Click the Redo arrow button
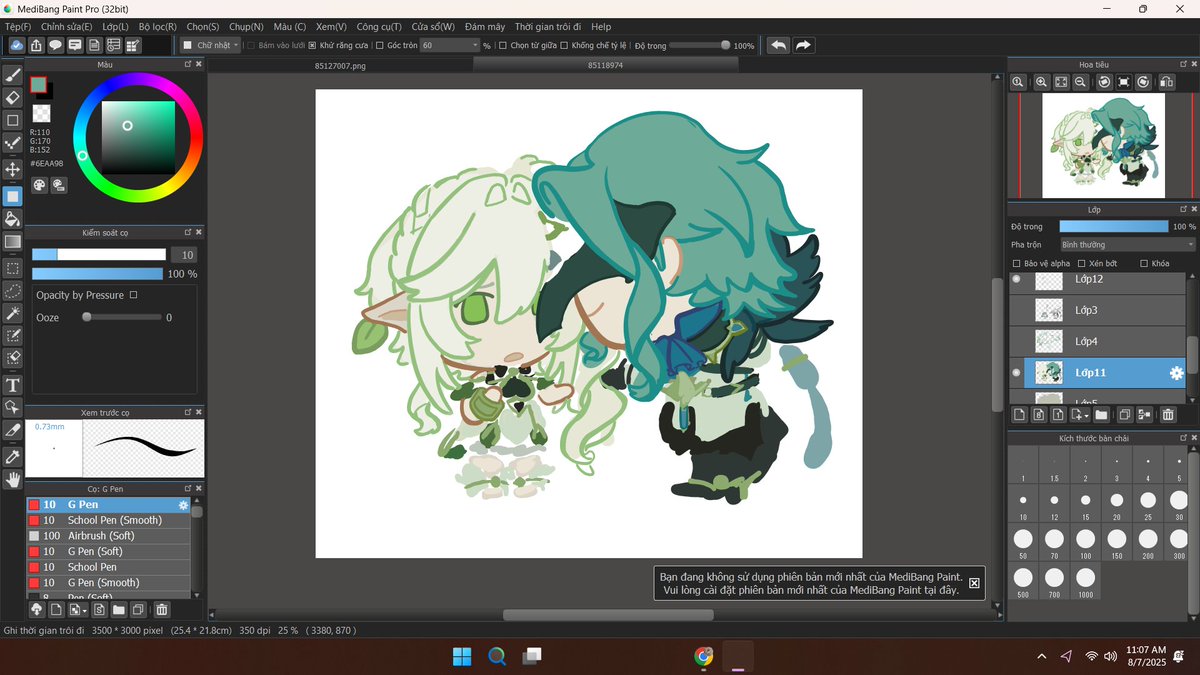Image resolution: width=1200 pixels, height=675 pixels. (804, 45)
